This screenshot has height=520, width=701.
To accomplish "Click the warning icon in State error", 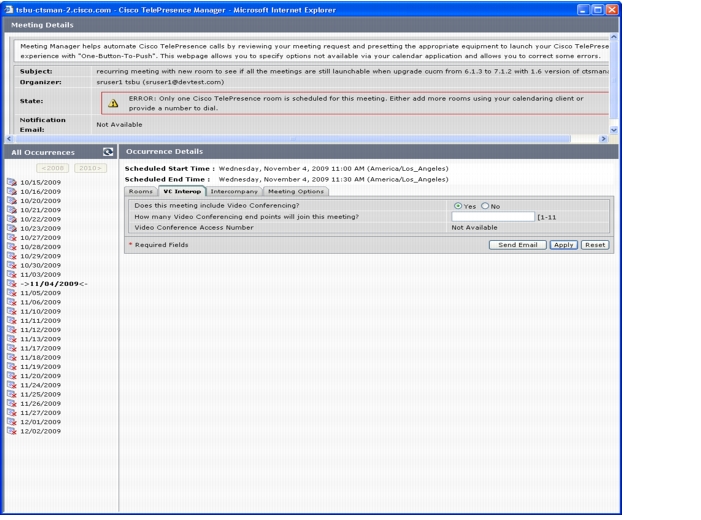I will [113, 103].
